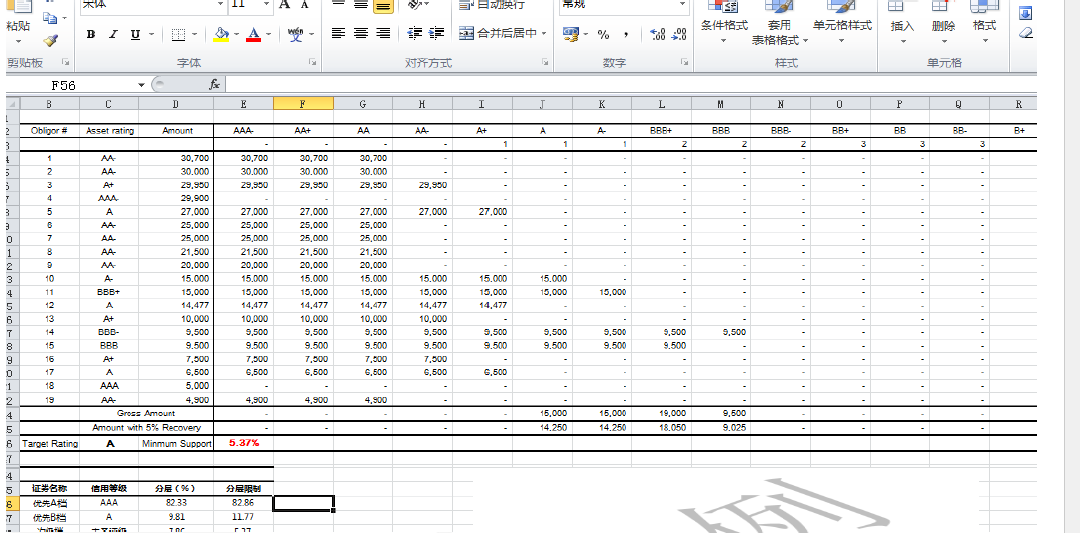Expand the borders dropdown arrow
Viewport: 1080px width, 533px height.
coord(194,34)
